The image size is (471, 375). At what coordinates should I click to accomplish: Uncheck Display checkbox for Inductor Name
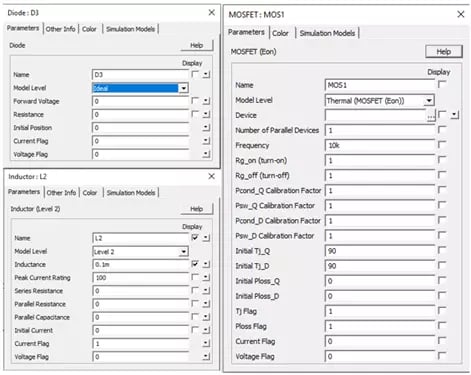195,237
